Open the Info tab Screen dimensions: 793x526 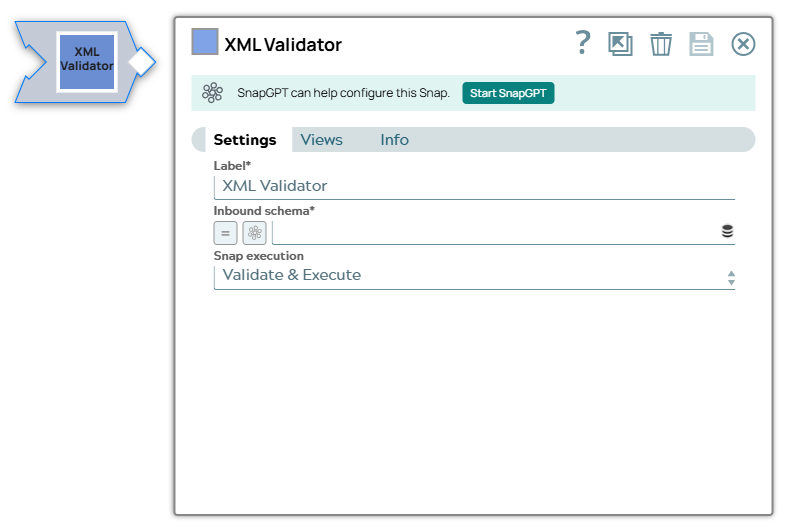pyautogui.click(x=394, y=140)
